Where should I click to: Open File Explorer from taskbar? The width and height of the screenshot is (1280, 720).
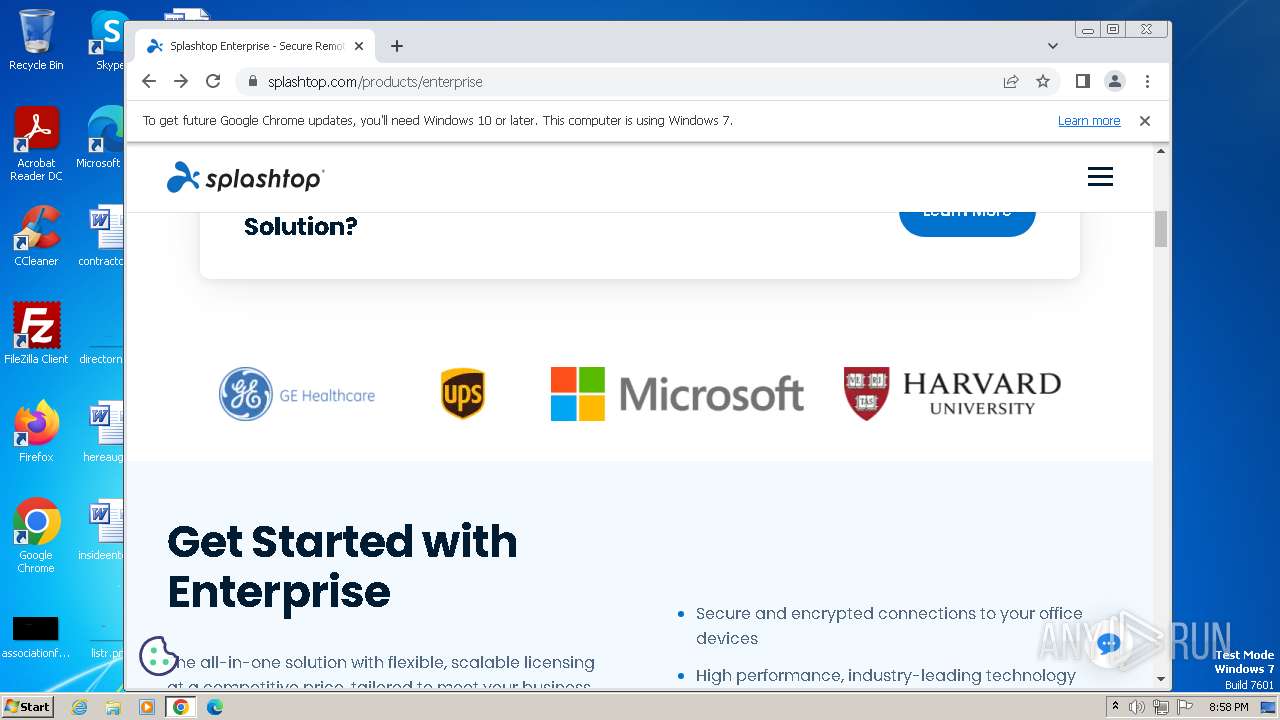click(x=113, y=707)
